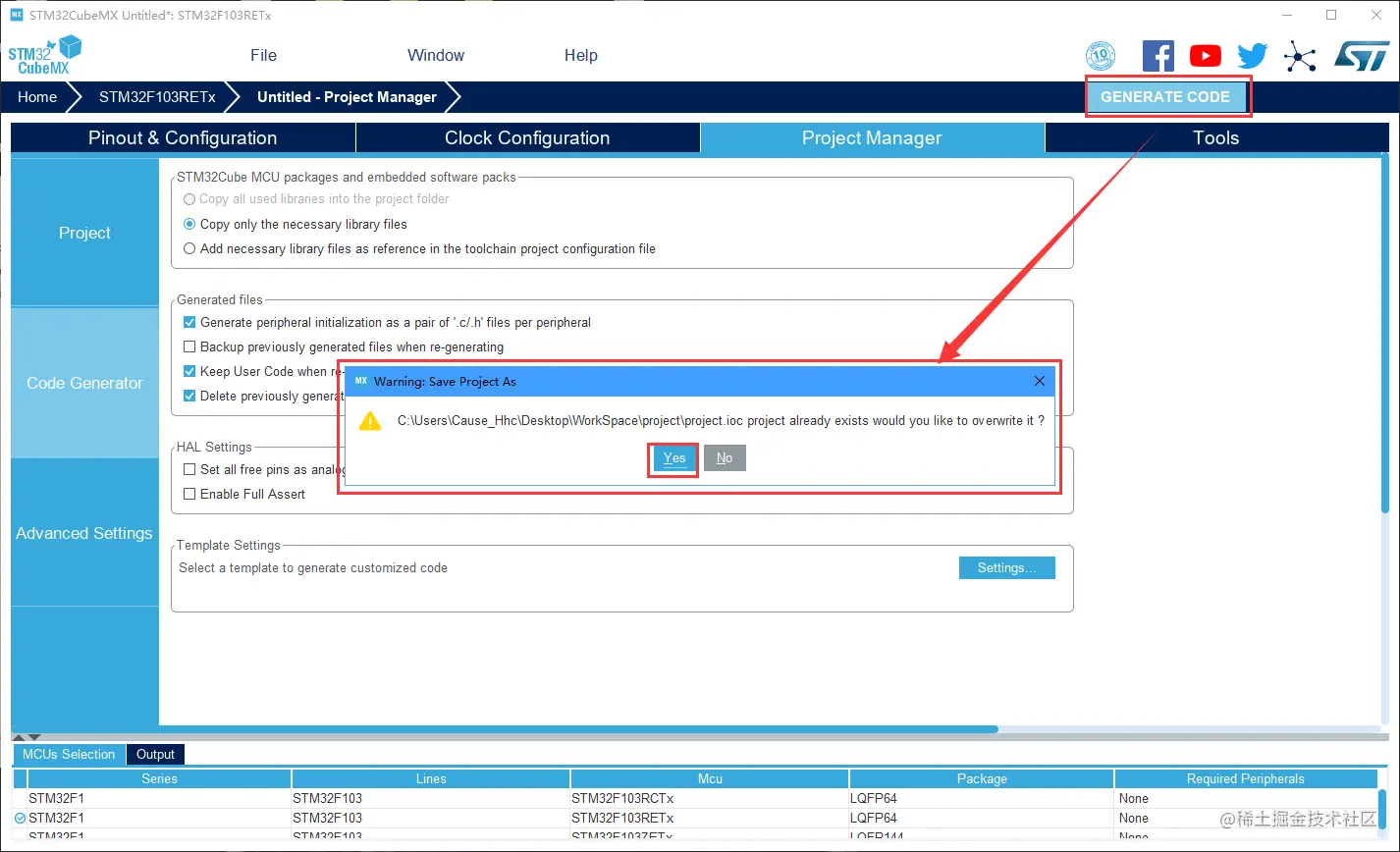Click the 10-year anniversary badge icon

pos(1101,56)
